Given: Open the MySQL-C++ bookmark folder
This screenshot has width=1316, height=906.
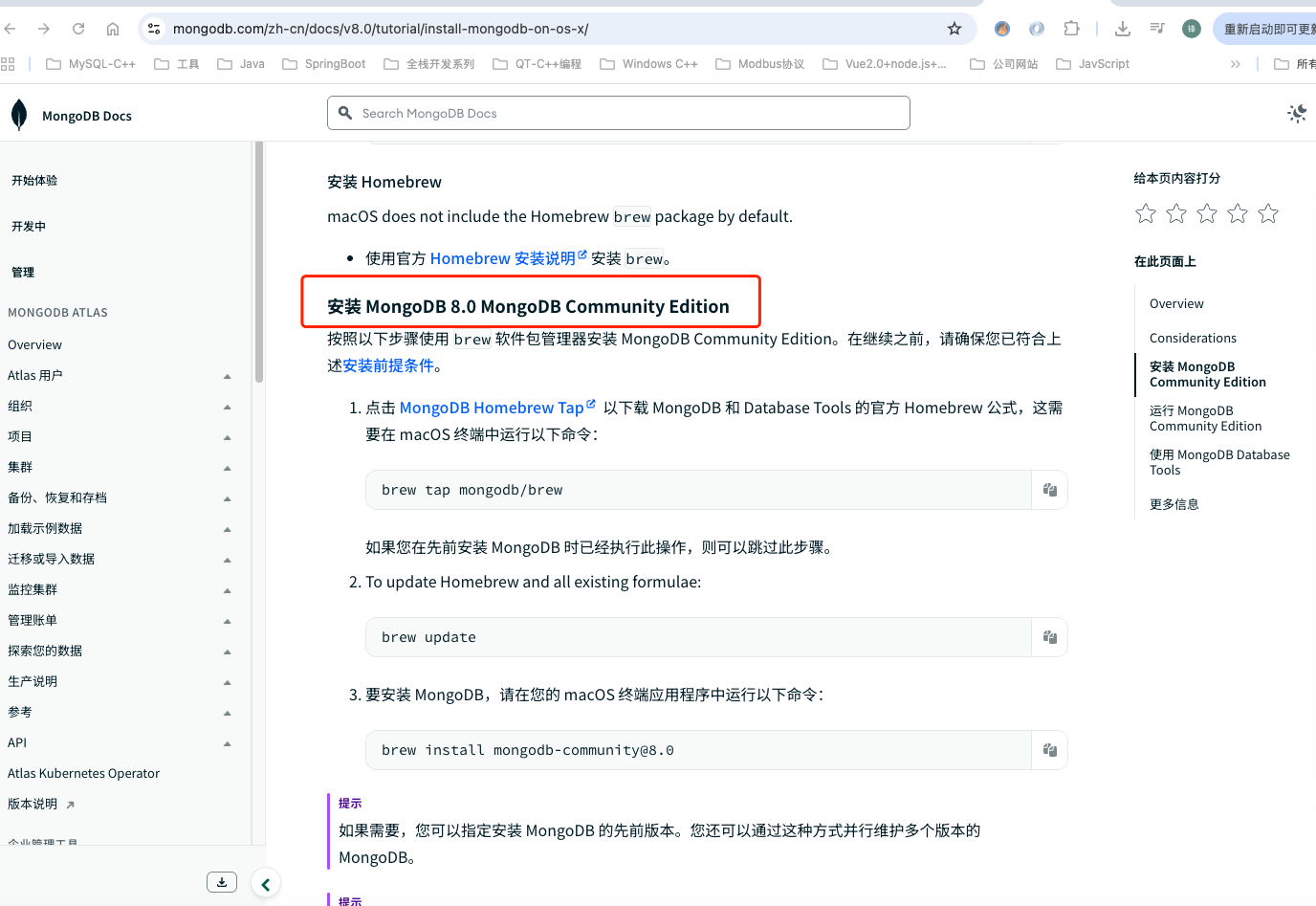Looking at the screenshot, I should (x=91, y=64).
